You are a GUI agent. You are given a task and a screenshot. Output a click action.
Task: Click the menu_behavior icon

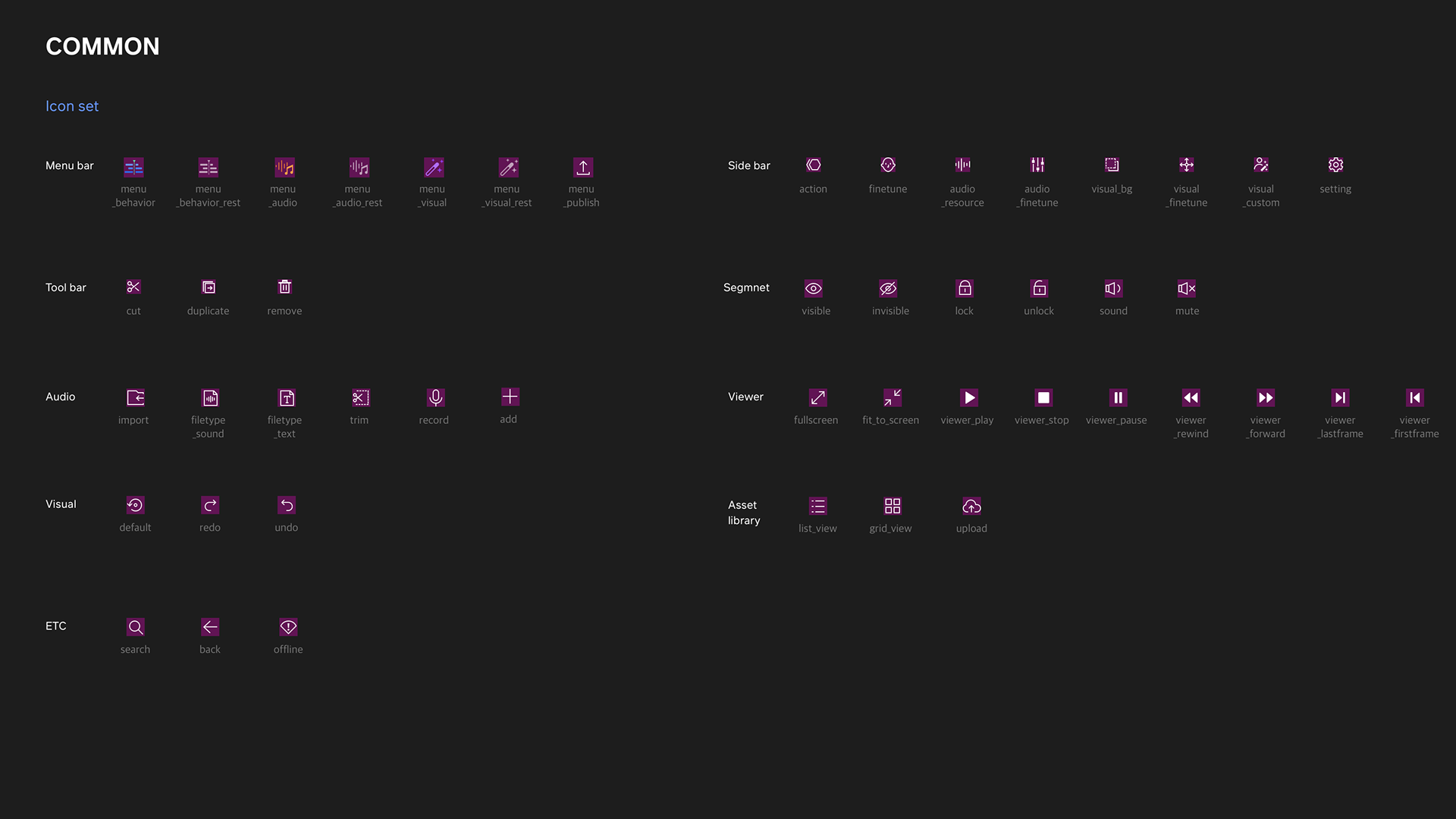(x=133, y=167)
